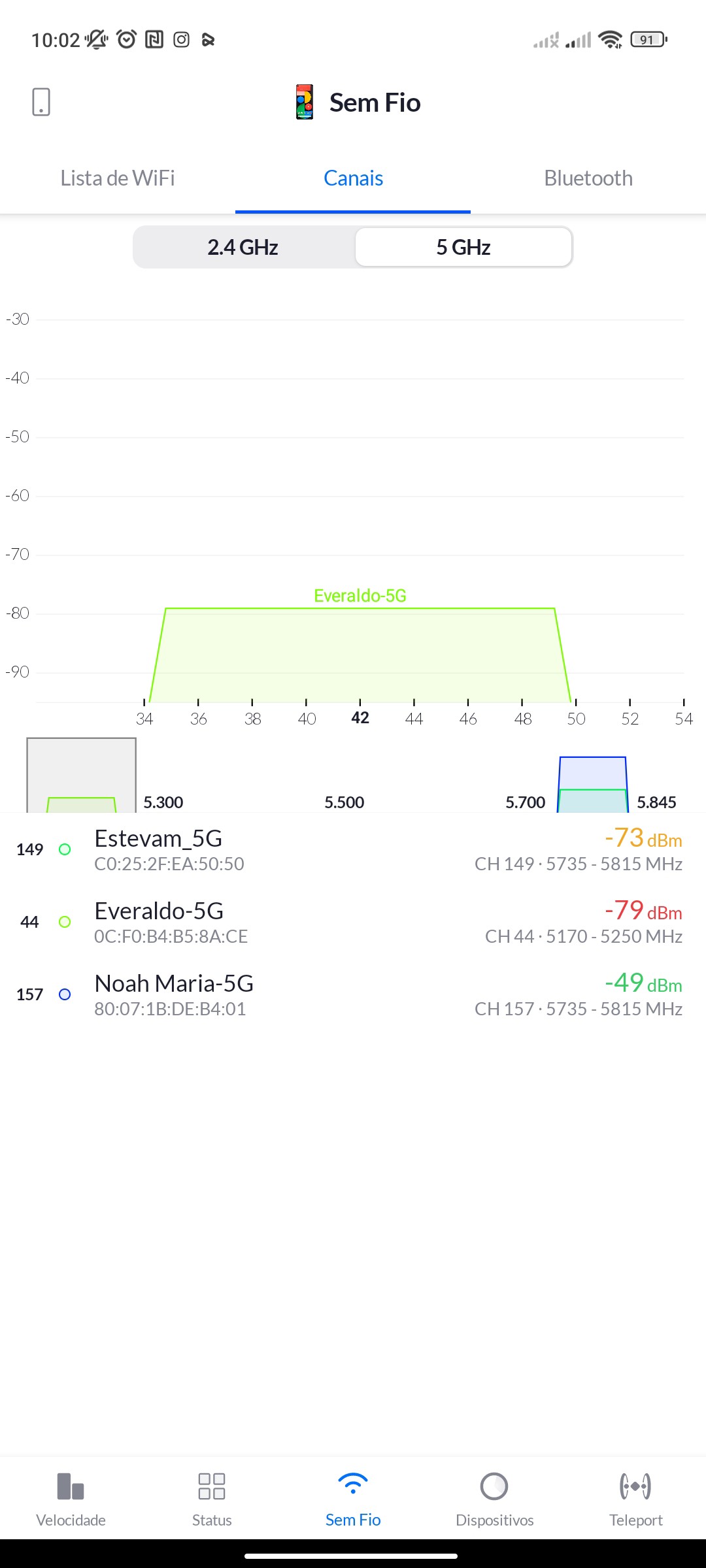
Task: Open the Velocidade speed test icon
Action: coord(71,1486)
